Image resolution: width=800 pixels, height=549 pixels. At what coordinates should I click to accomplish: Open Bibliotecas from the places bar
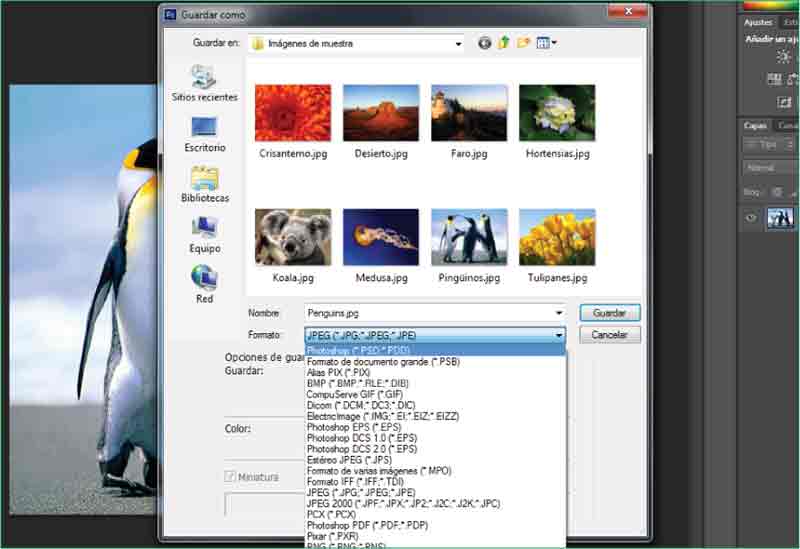(x=204, y=184)
